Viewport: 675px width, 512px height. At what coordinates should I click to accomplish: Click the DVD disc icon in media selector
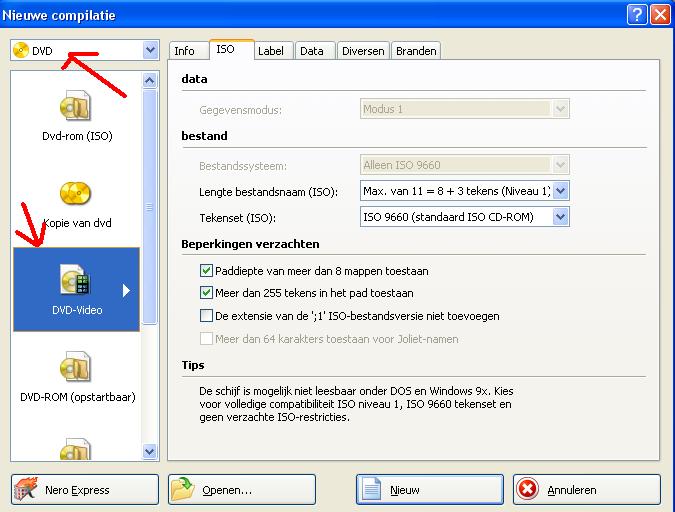[x=21, y=50]
